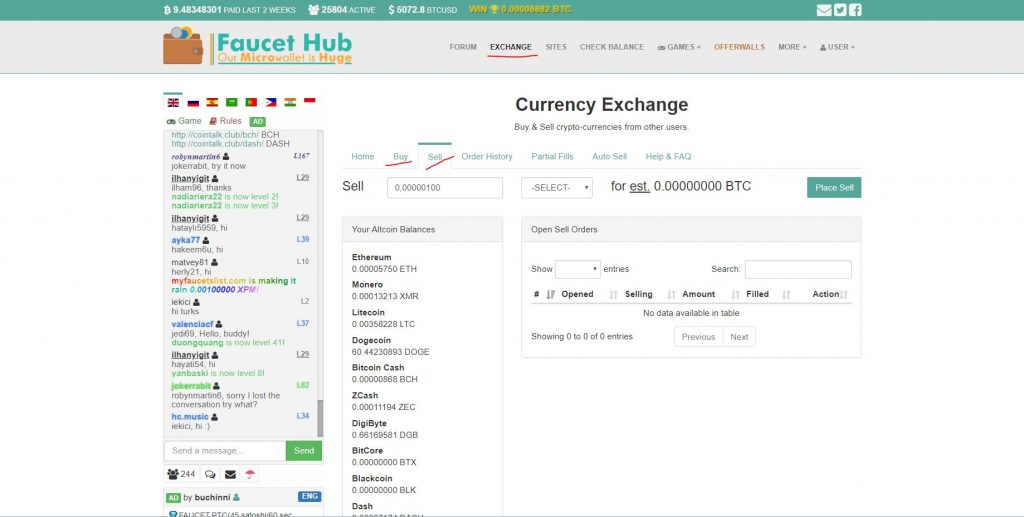
Task: Click the chat scrollbar thumb
Action: coord(320,418)
